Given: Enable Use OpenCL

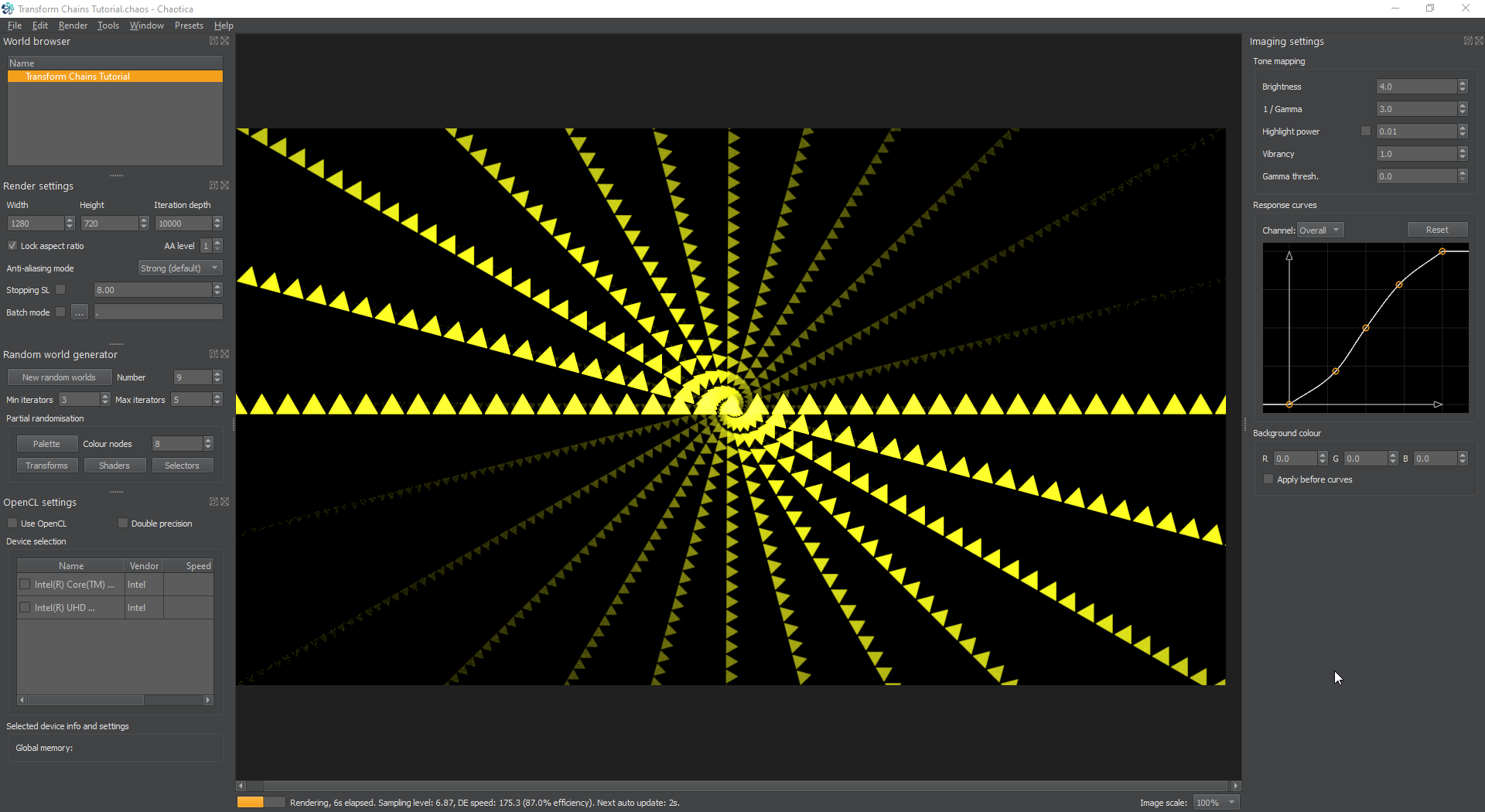Looking at the screenshot, I should (12, 524).
